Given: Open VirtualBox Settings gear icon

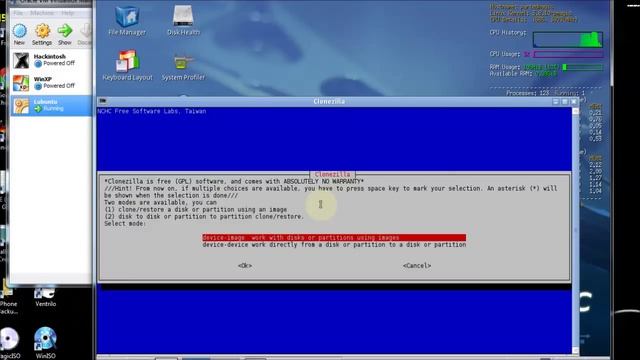Looking at the screenshot, I should pyautogui.click(x=42, y=34).
